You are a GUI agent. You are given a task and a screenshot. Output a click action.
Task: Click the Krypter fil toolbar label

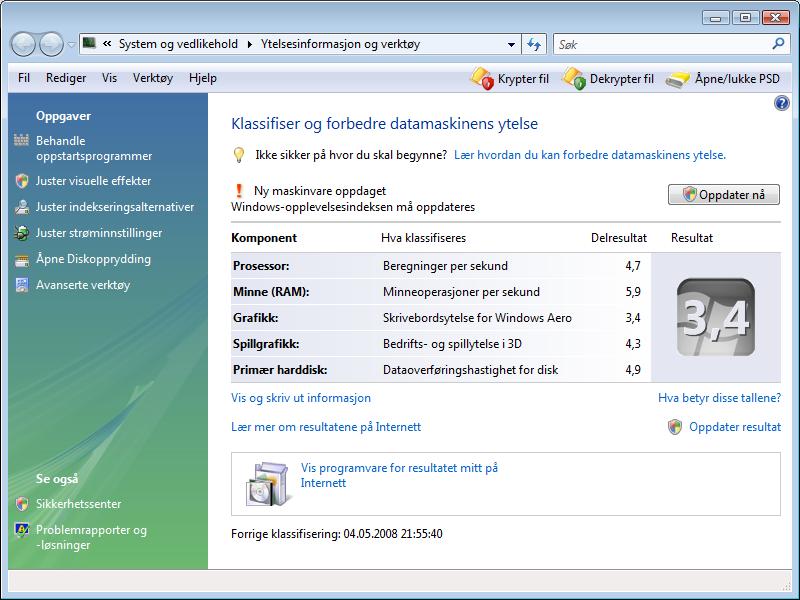523,79
